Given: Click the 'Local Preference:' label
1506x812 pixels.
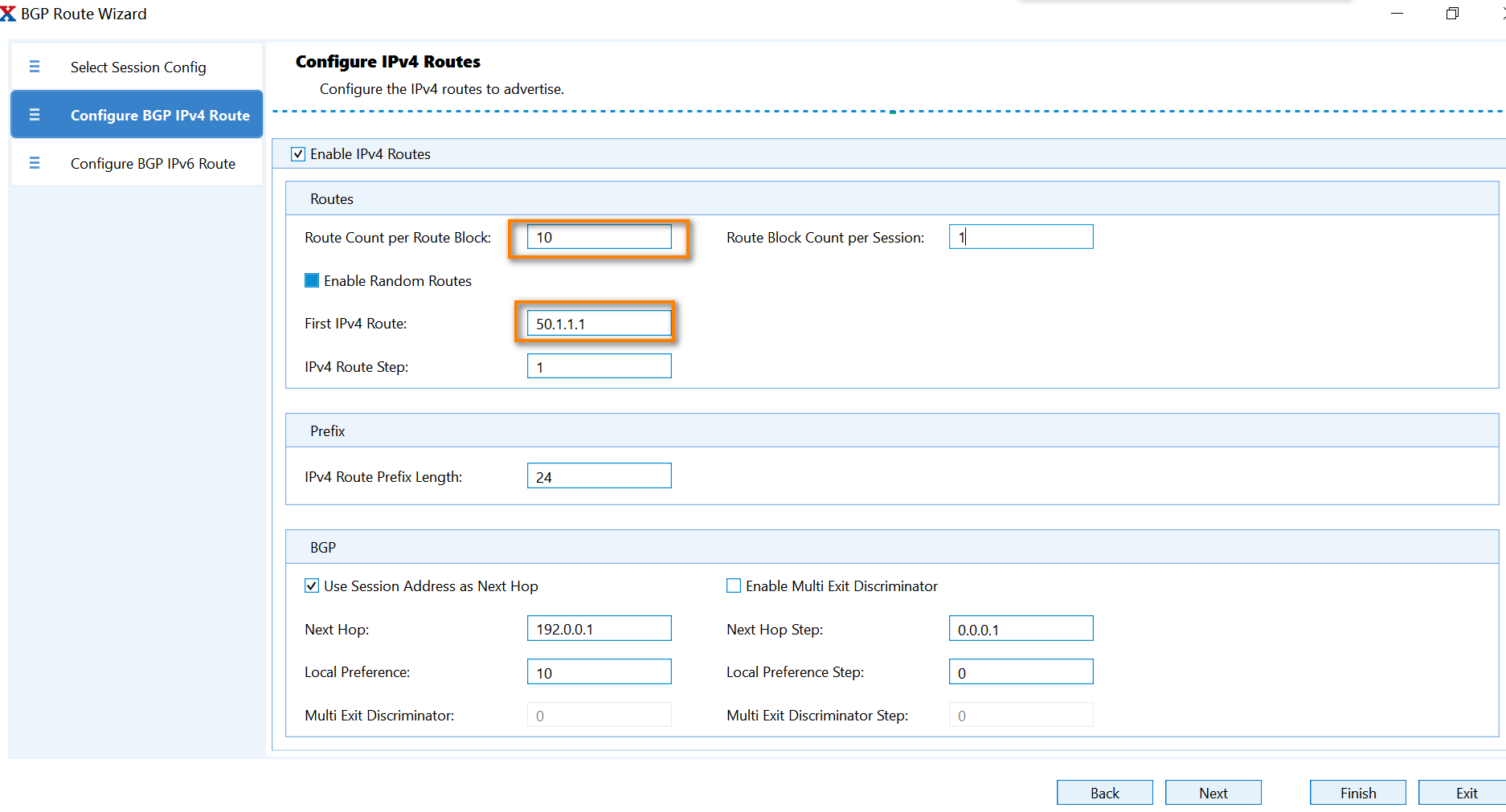Looking at the screenshot, I should click(x=357, y=672).
